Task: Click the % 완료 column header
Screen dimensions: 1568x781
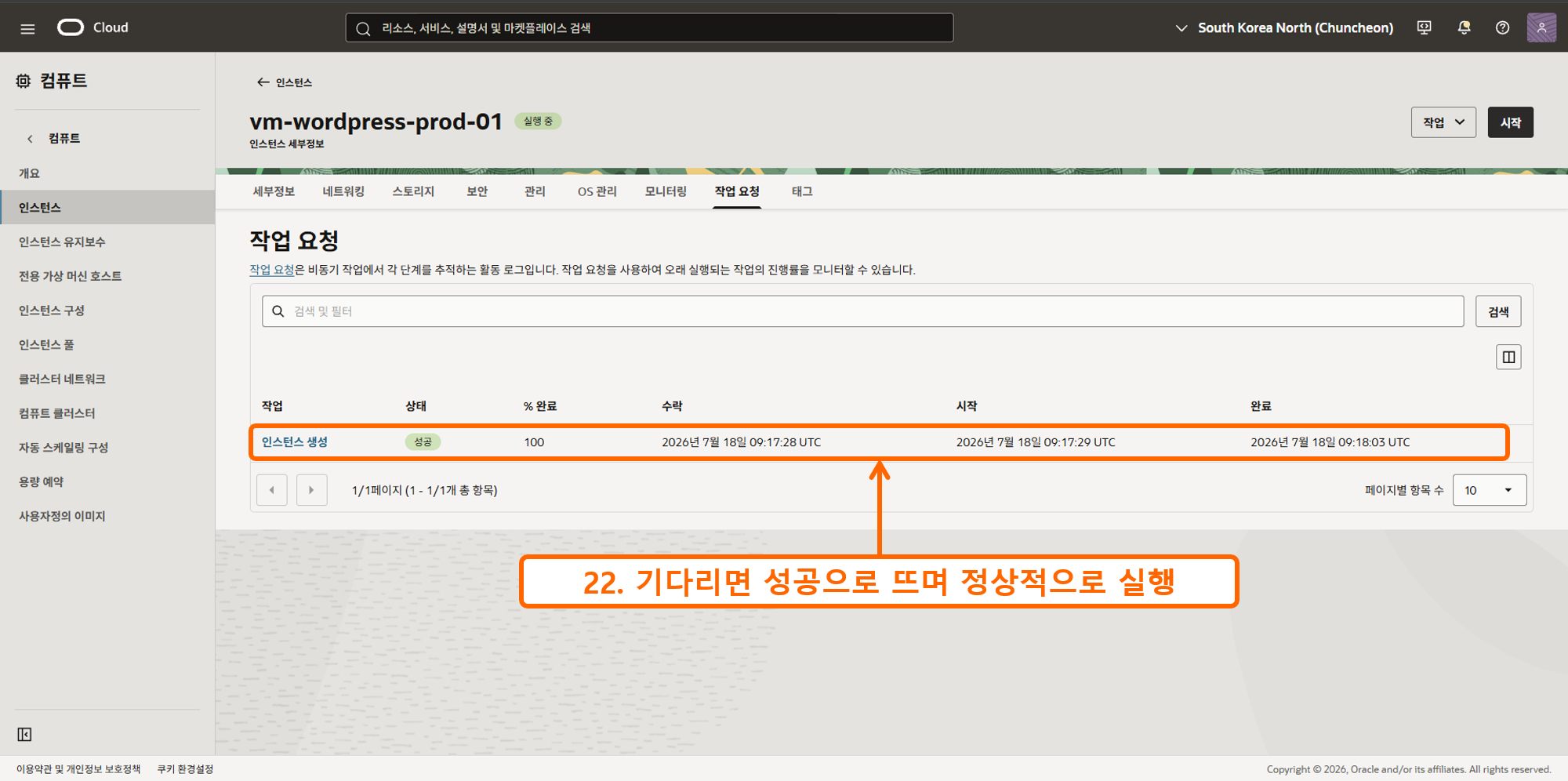Action: [540, 406]
